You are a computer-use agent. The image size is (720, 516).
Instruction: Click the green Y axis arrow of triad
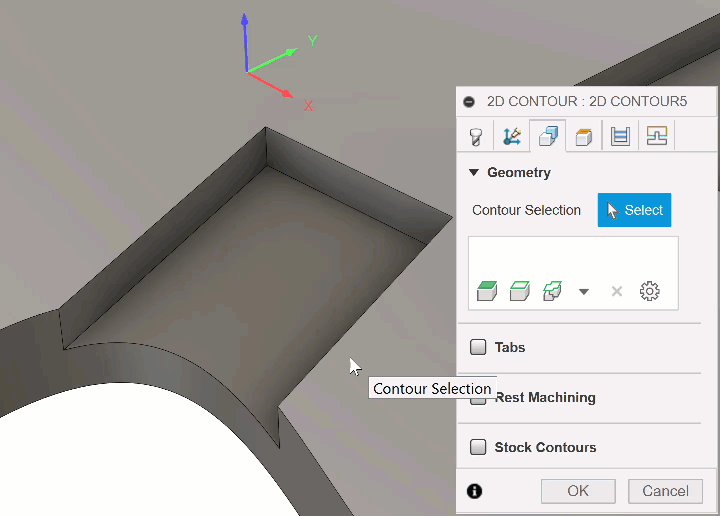(x=272, y=60)
